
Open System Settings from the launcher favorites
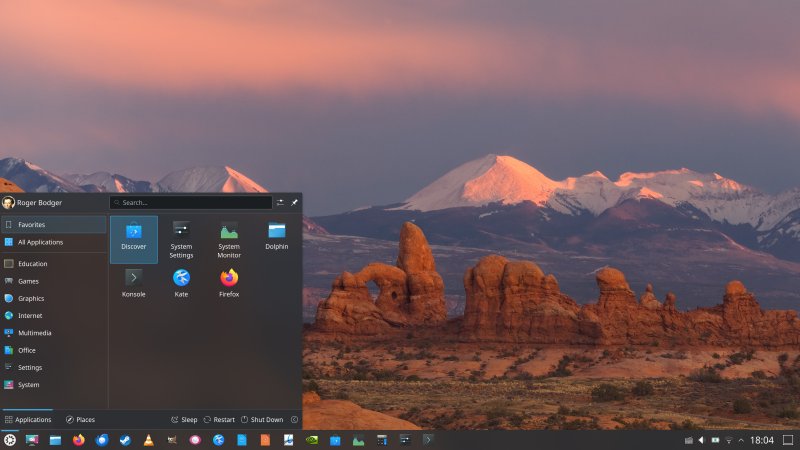tap(181, 238)
